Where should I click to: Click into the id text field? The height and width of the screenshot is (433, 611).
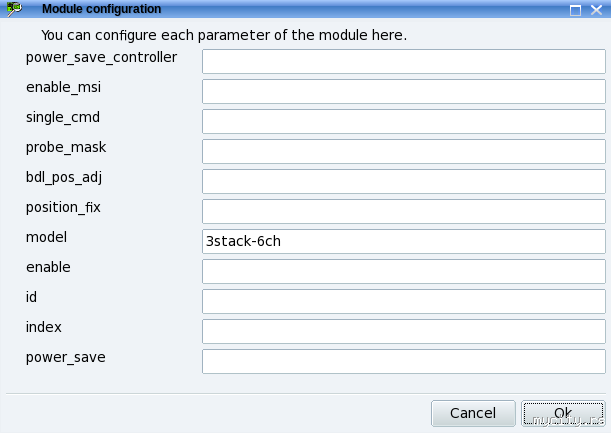[403, 302]
